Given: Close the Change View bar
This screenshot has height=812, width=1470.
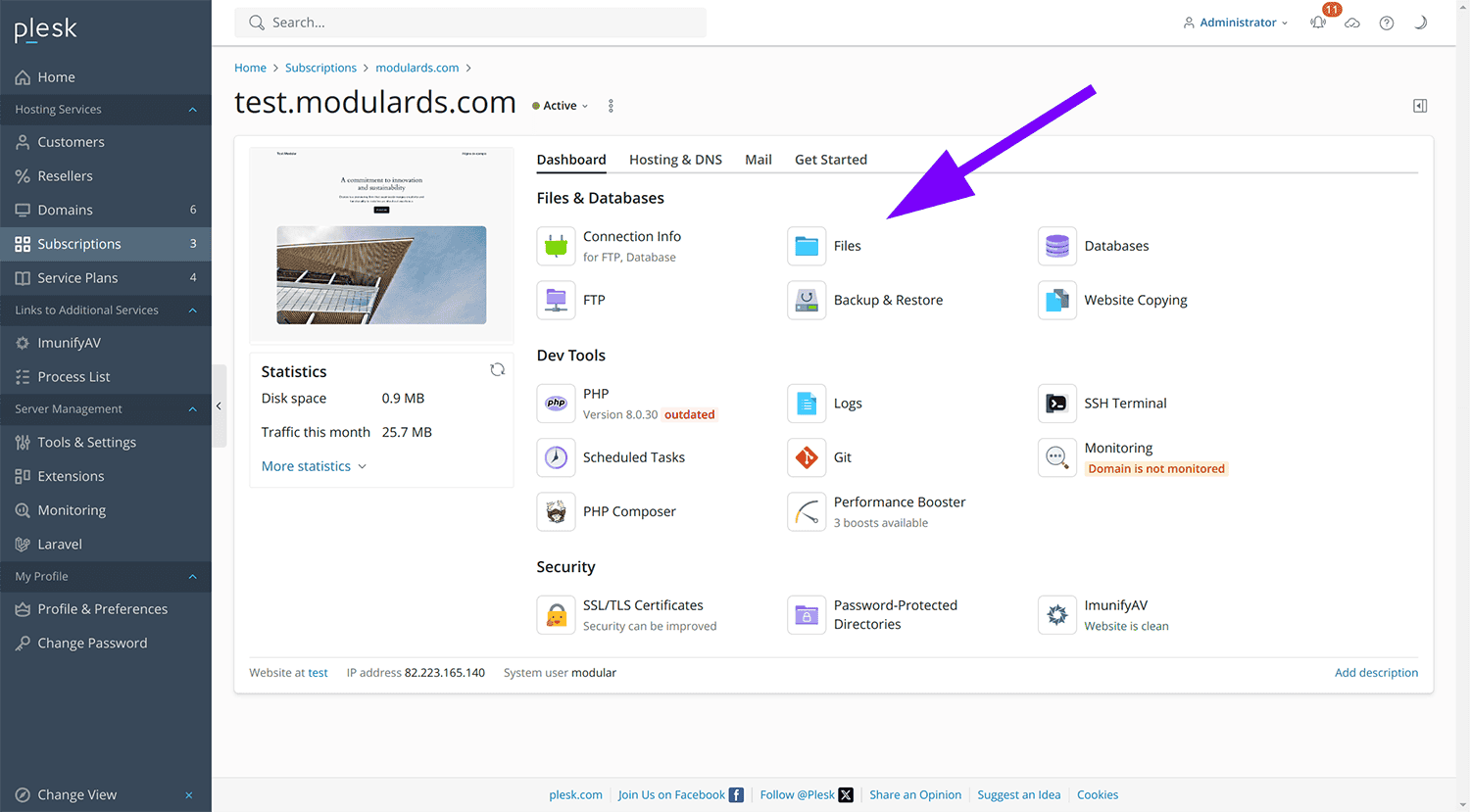Looking at the screenshot, I should coord(189,795).
